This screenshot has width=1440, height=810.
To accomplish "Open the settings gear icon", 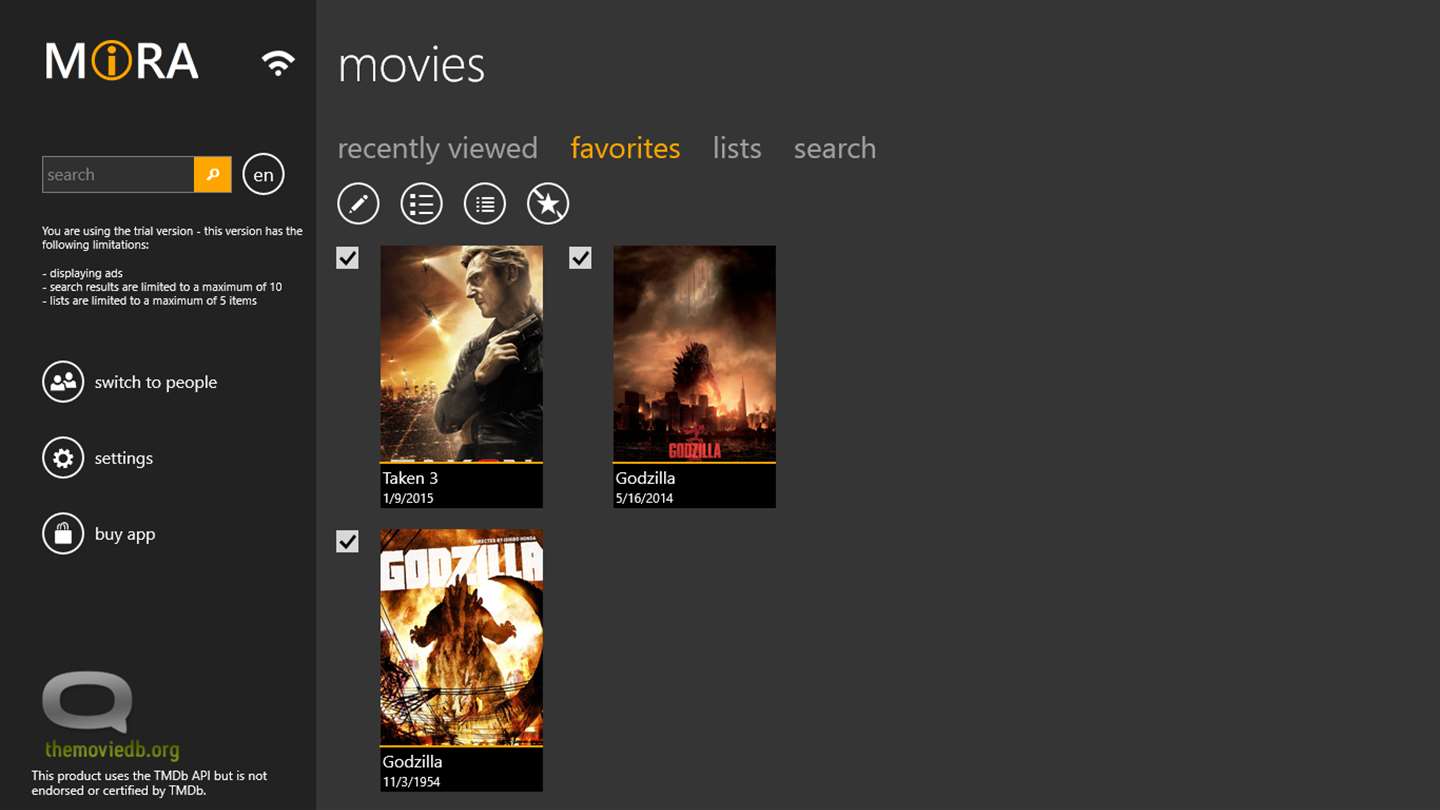I will (63, 458).
